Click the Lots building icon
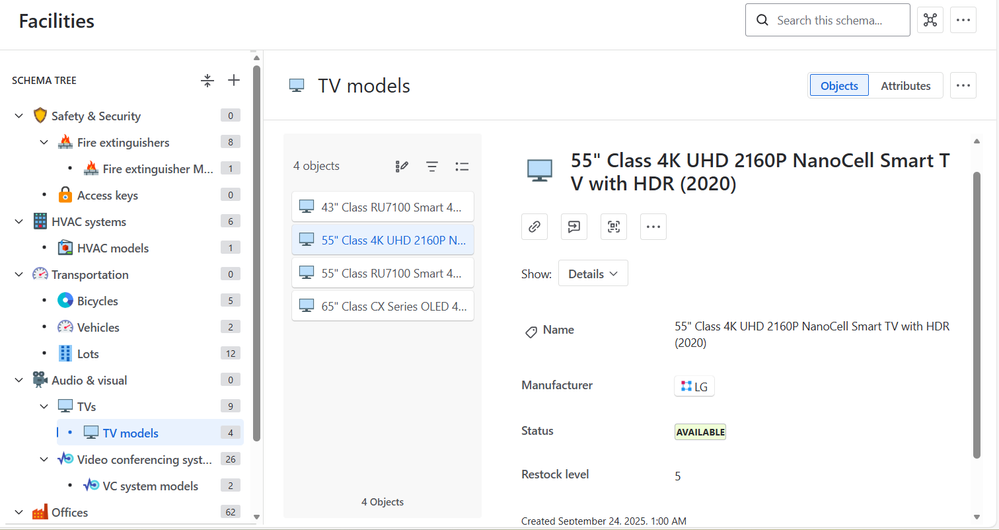This screenshot has height=530, width=999. 65,354
